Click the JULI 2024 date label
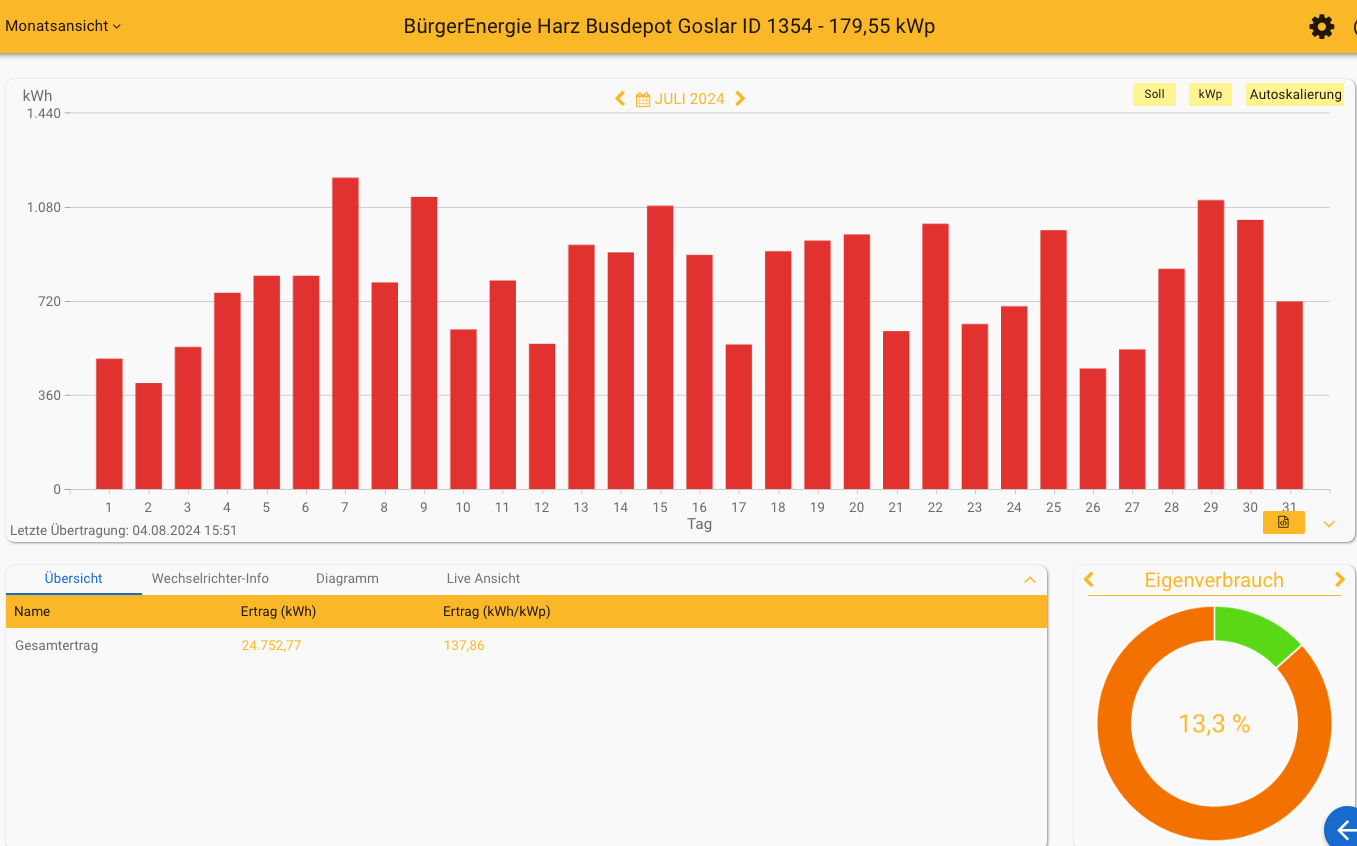The width and height of the screenshot is (1357, 846). [689, 99]
